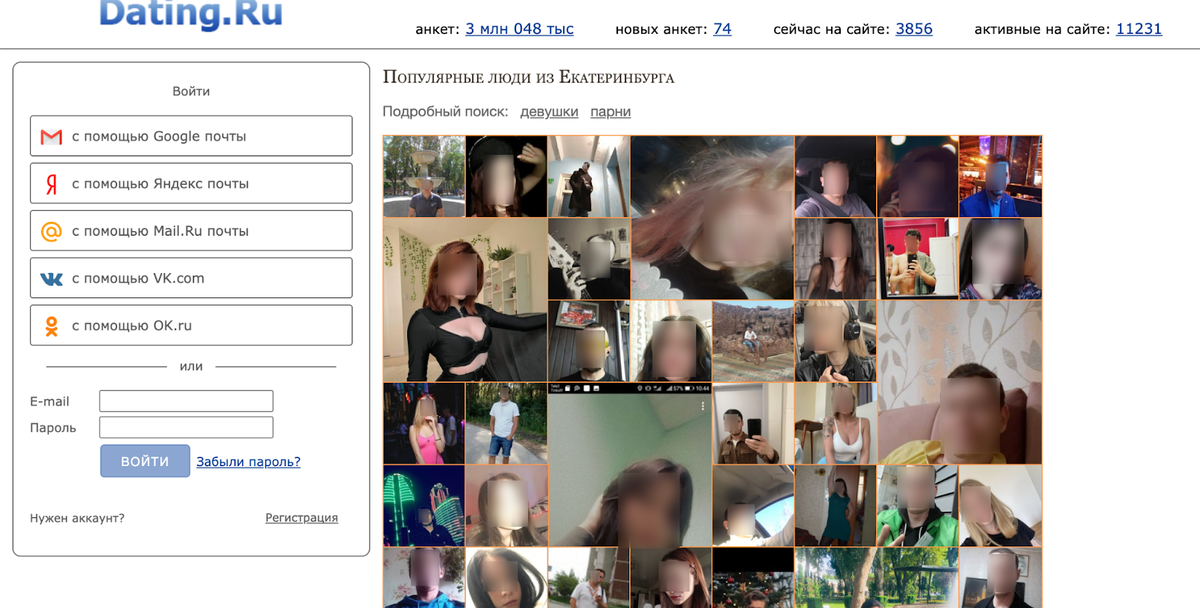This screenshot has width=1200, height=608.
Task: Open the активные на сайте 11231 link
Action: (1139, 29)
